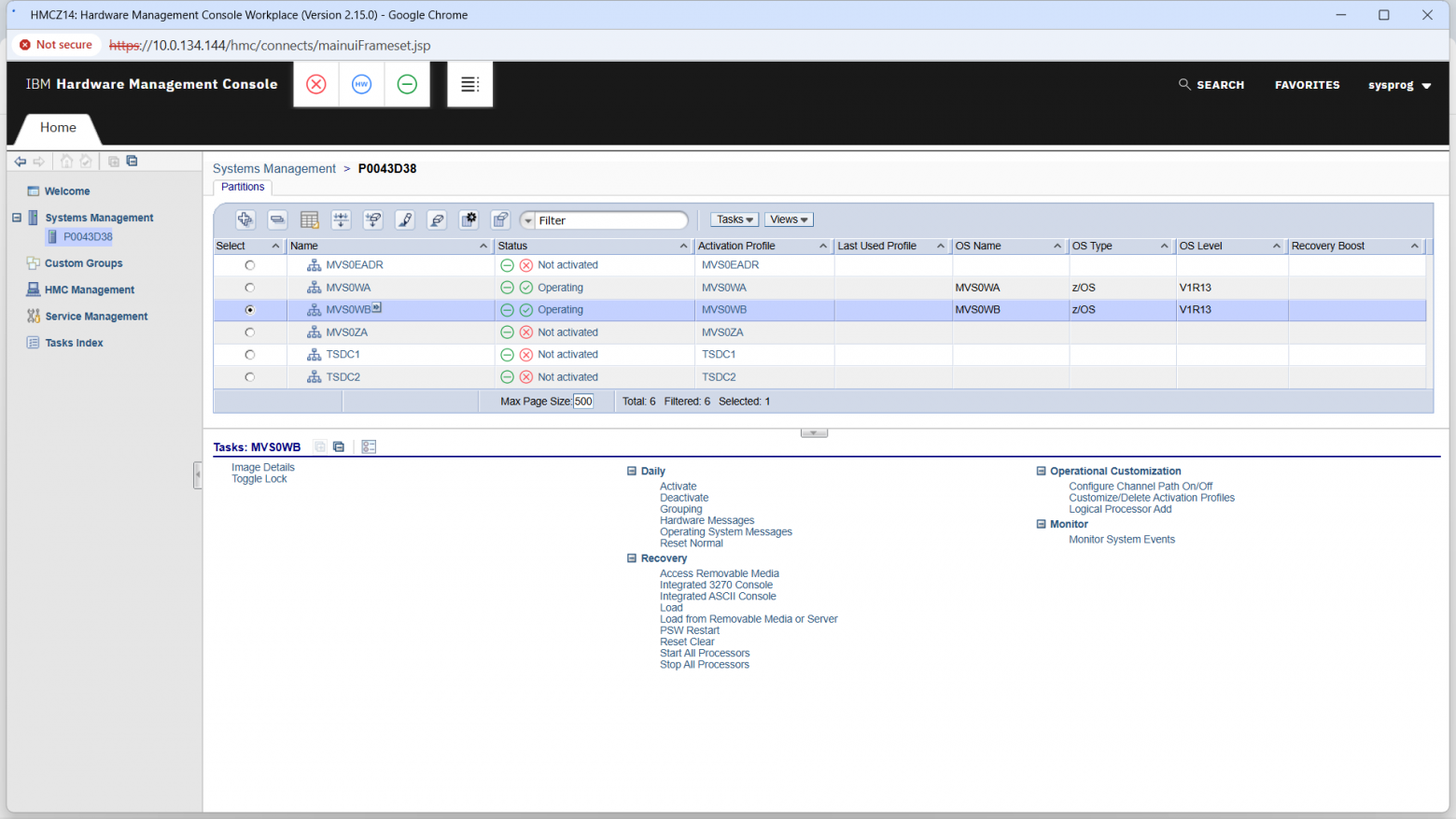The image size is (1456, 819).
Task: Open Integrated 3270 Console task
Action: pos(716,586)
